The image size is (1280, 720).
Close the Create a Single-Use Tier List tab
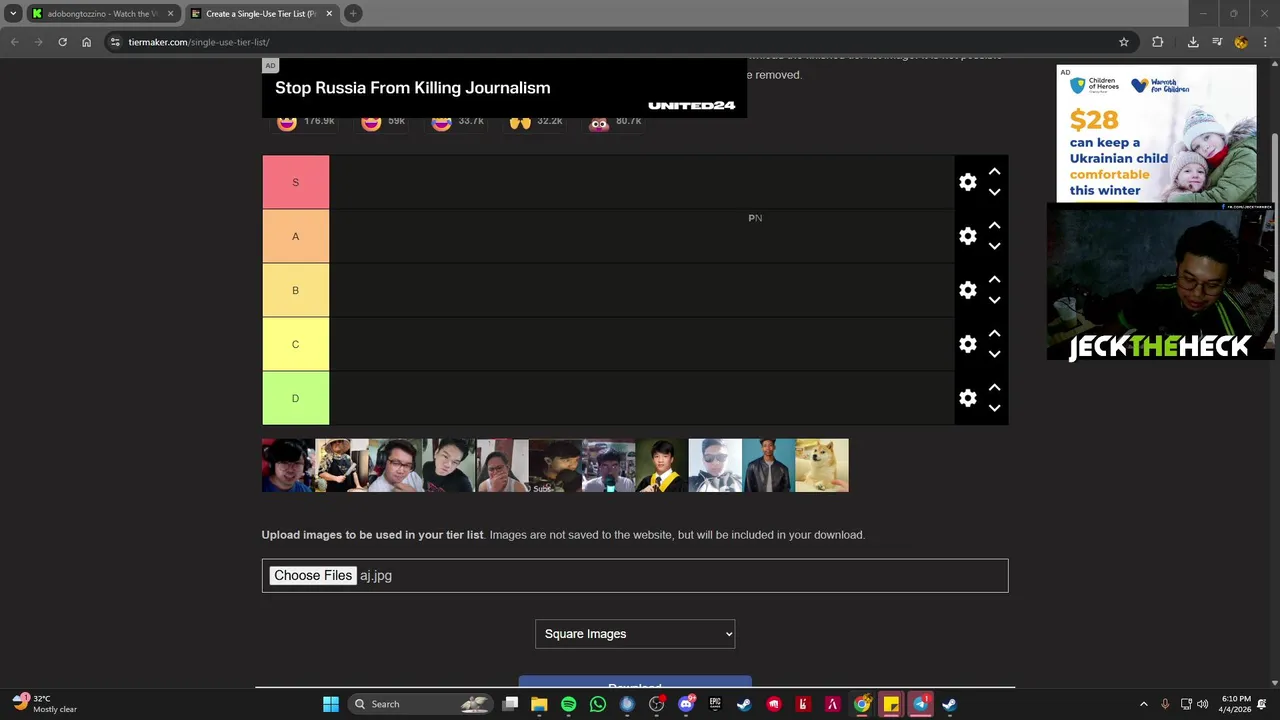[x=329, y=14]
